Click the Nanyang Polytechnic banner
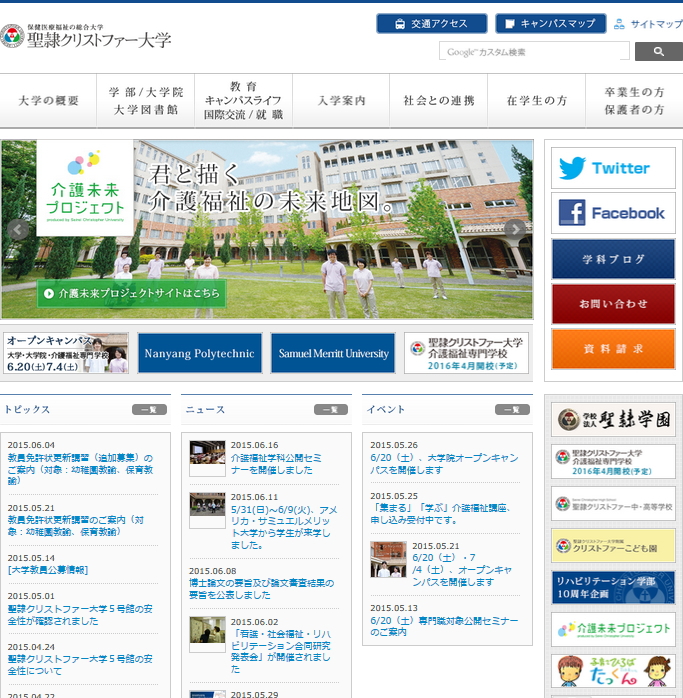 click(200, 353)
